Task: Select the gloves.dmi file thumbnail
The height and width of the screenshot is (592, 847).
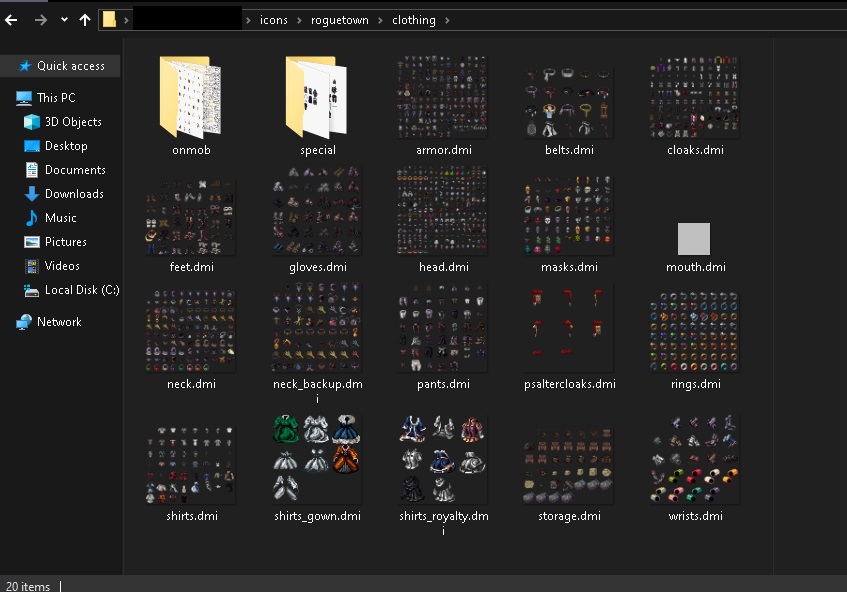Action: 317,211
